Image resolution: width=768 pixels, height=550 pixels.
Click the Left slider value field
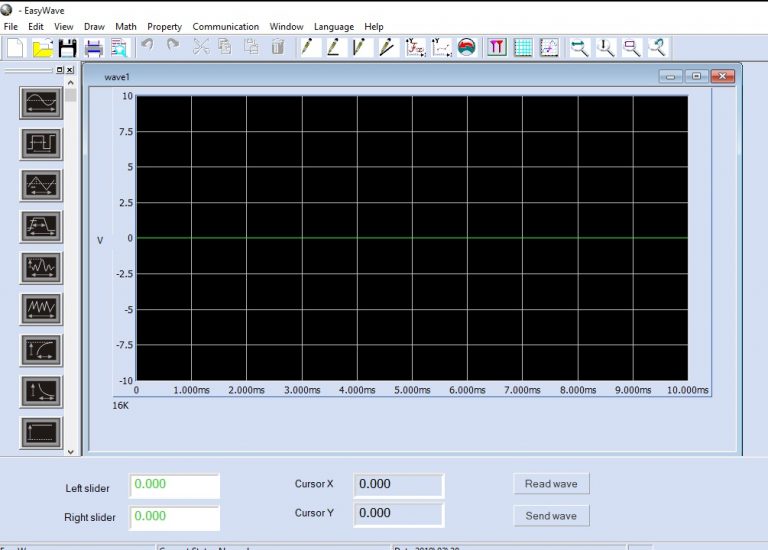pyautogui.click(x=174, y=485)
